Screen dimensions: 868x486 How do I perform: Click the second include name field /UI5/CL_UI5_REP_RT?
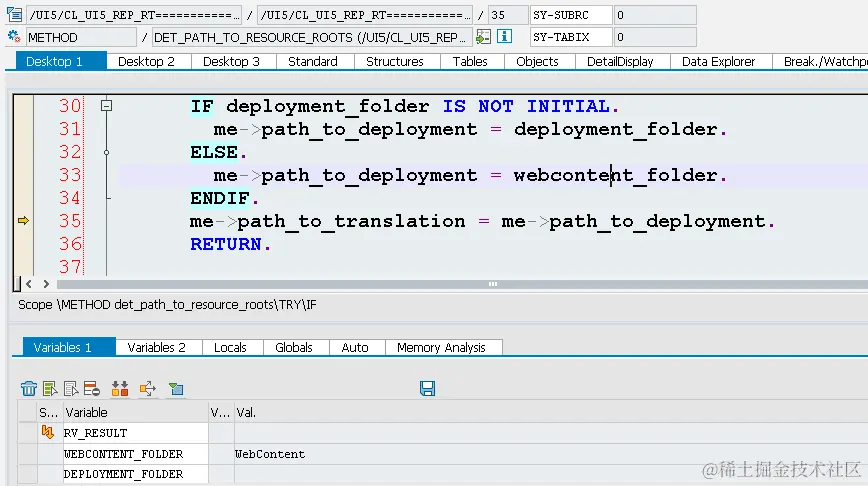tap(365, 15)
